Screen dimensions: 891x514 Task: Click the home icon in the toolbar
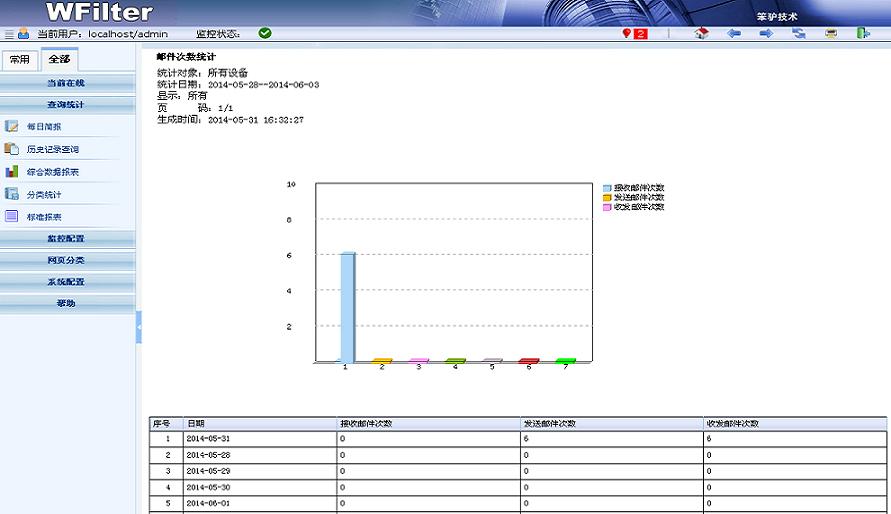[x=701, y=33]
